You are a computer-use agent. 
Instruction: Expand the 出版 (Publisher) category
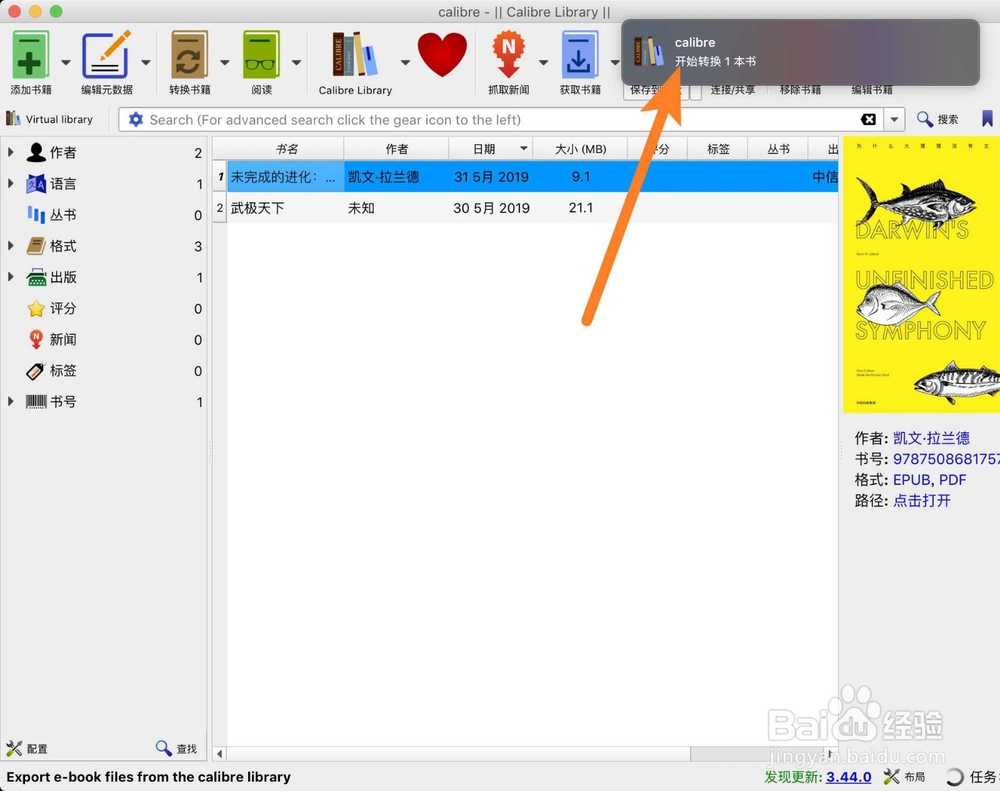(11, 277)
